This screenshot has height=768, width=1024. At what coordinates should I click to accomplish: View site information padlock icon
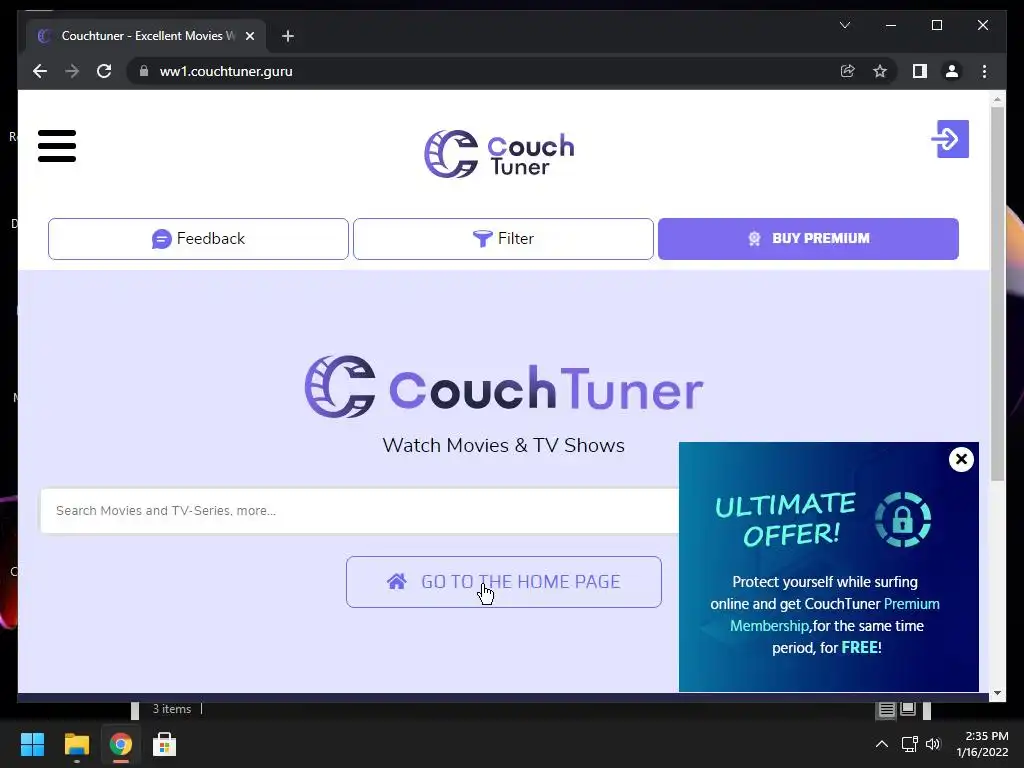[144, 71]
